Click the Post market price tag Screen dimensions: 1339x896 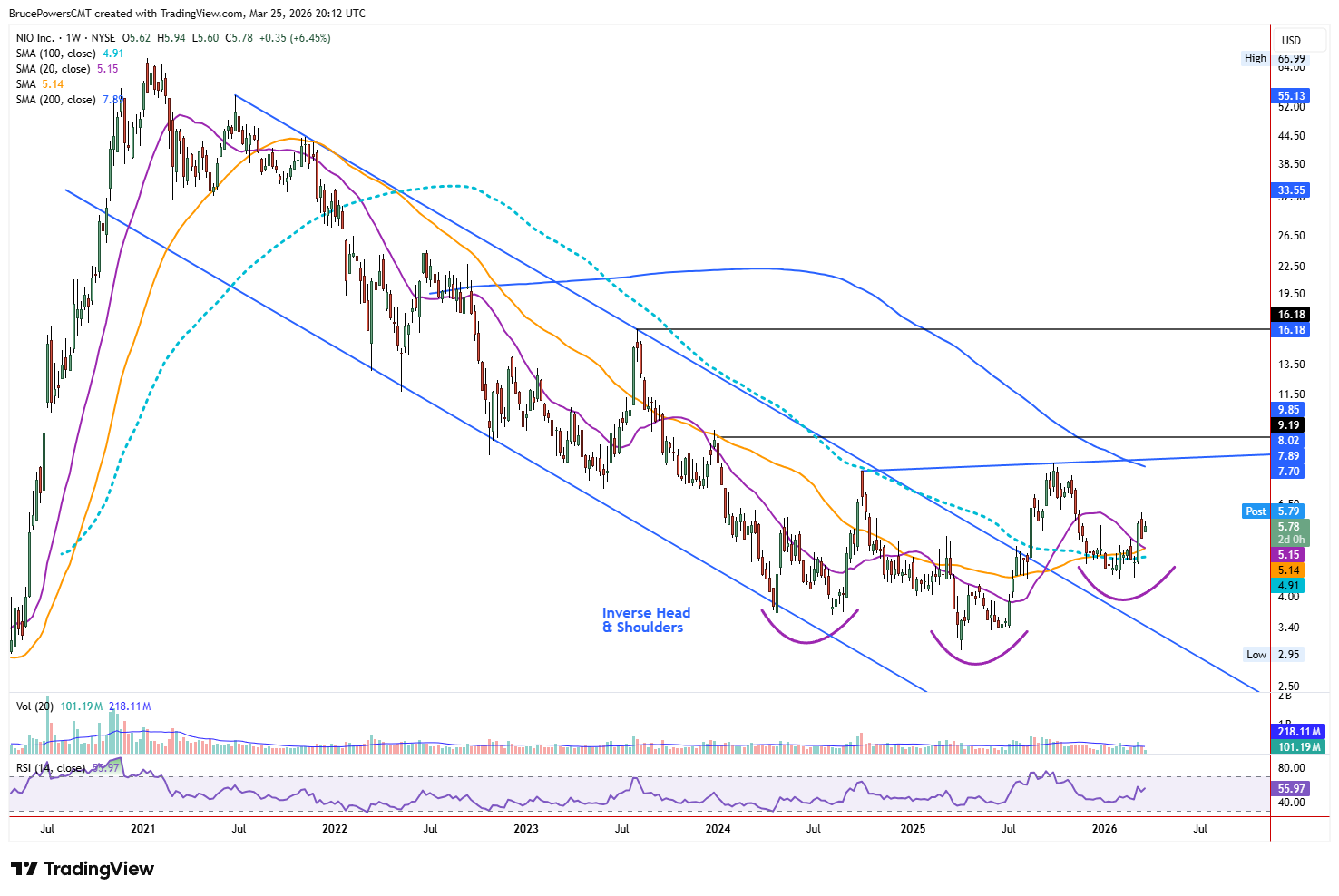(1256, 511)
